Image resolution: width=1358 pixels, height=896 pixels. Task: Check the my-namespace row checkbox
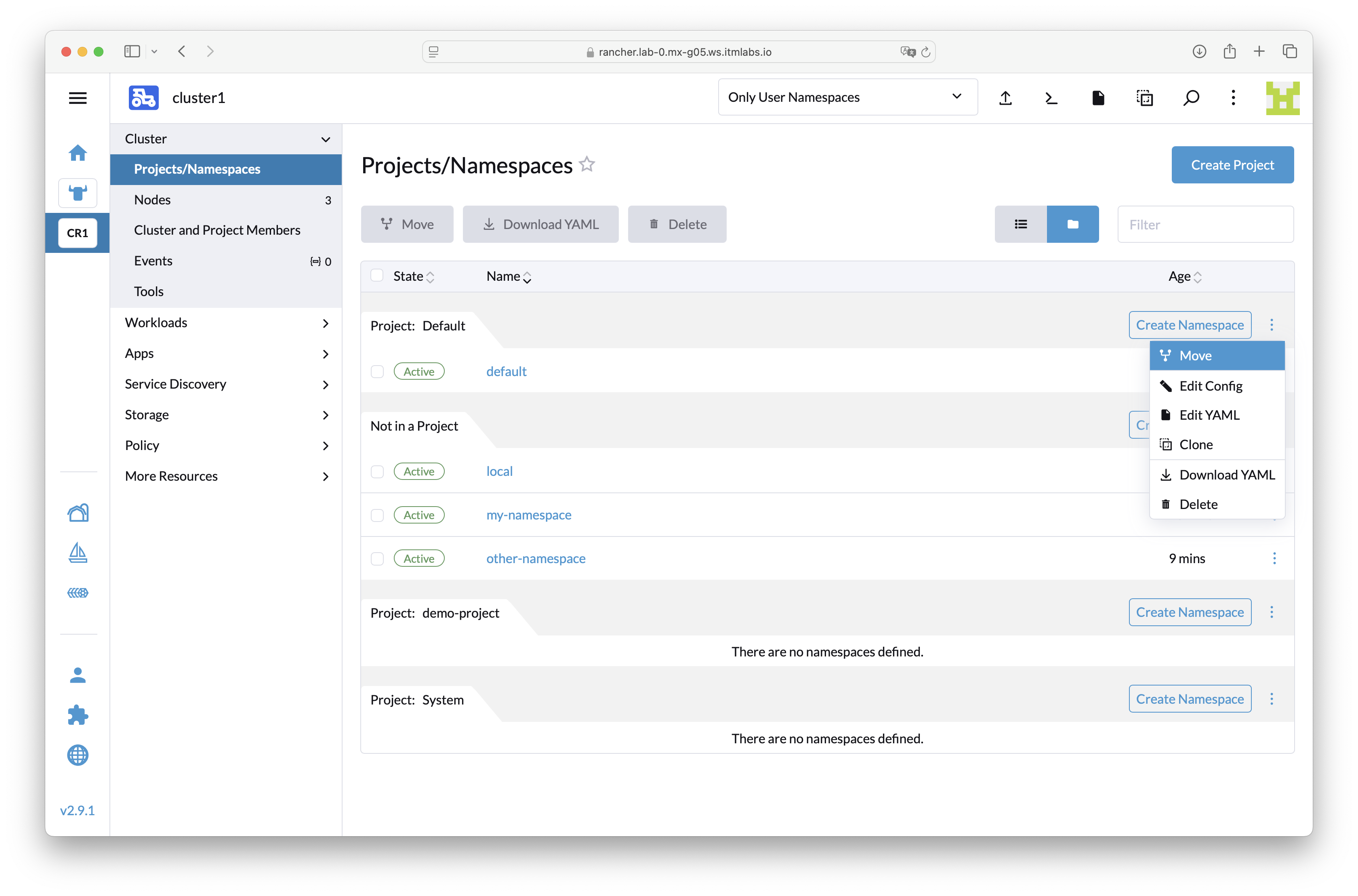tap(377, 515)
